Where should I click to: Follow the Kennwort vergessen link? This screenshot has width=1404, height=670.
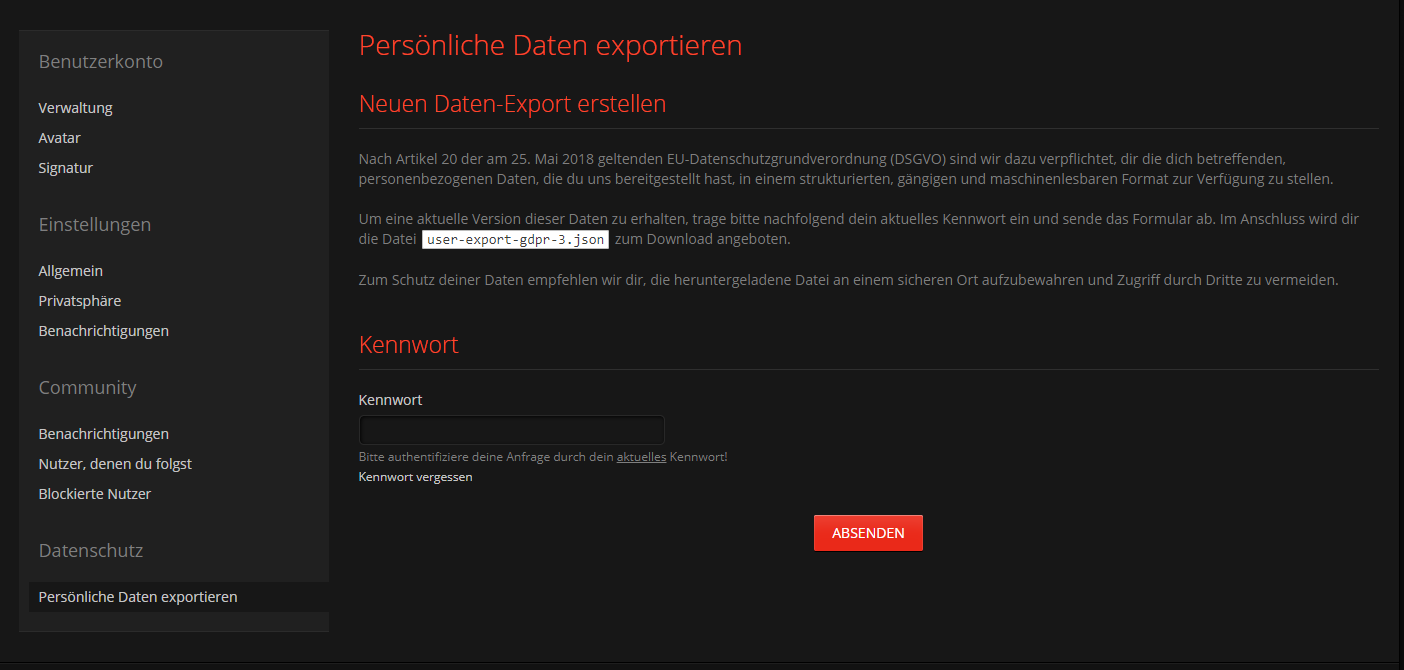click(415, 477)
